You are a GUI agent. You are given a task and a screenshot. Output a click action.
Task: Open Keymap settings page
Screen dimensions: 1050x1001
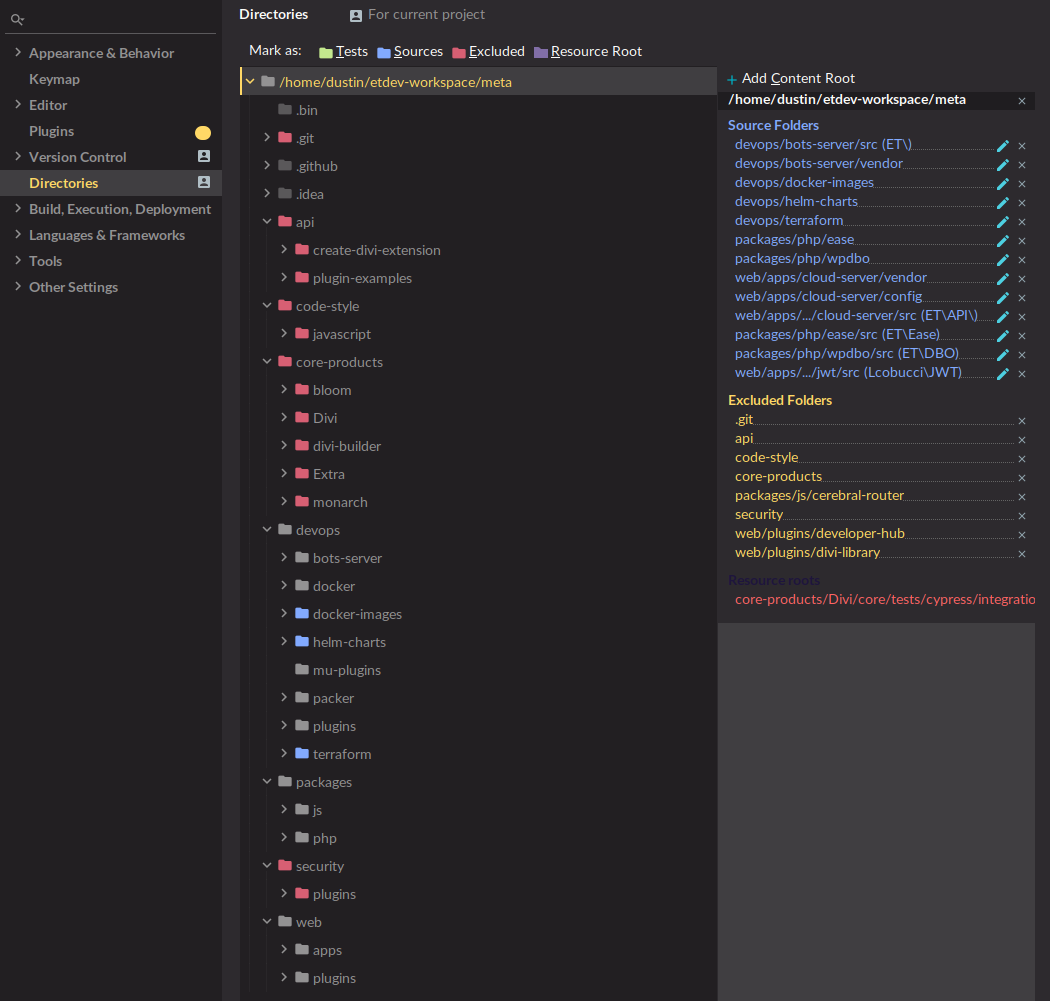click(x=54, y=79)
